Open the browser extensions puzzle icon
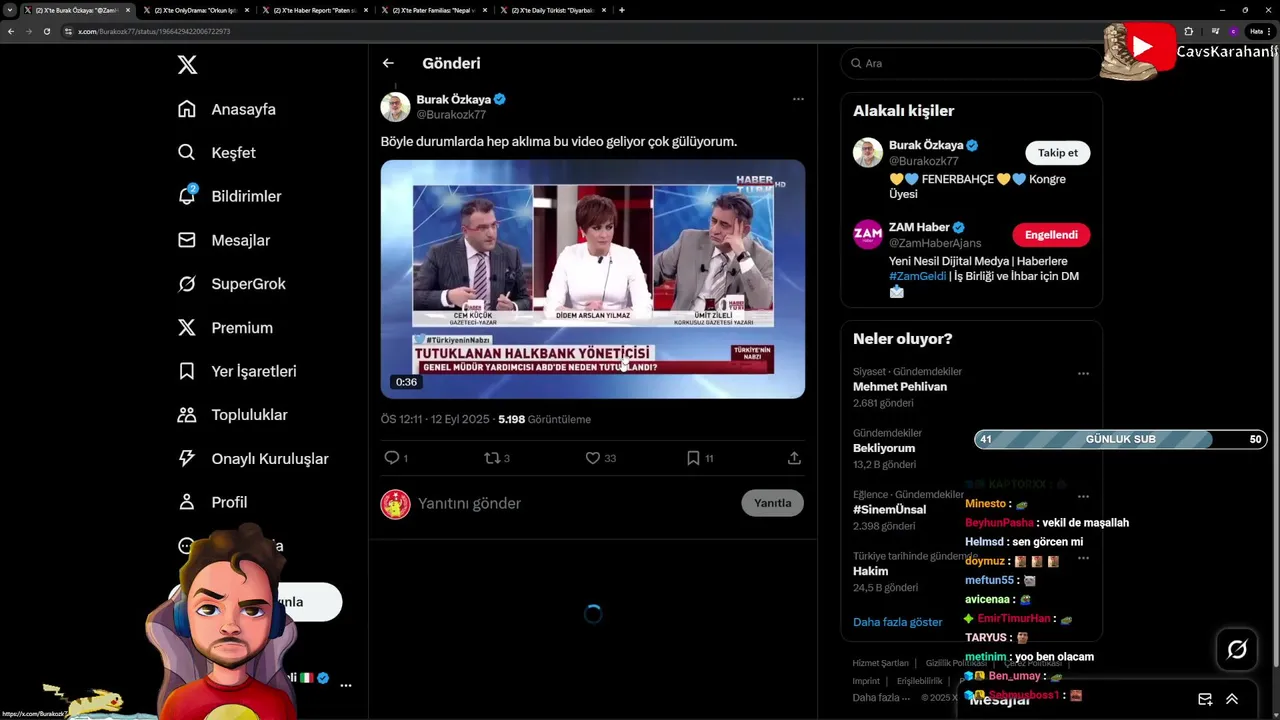 (1188, 31)
